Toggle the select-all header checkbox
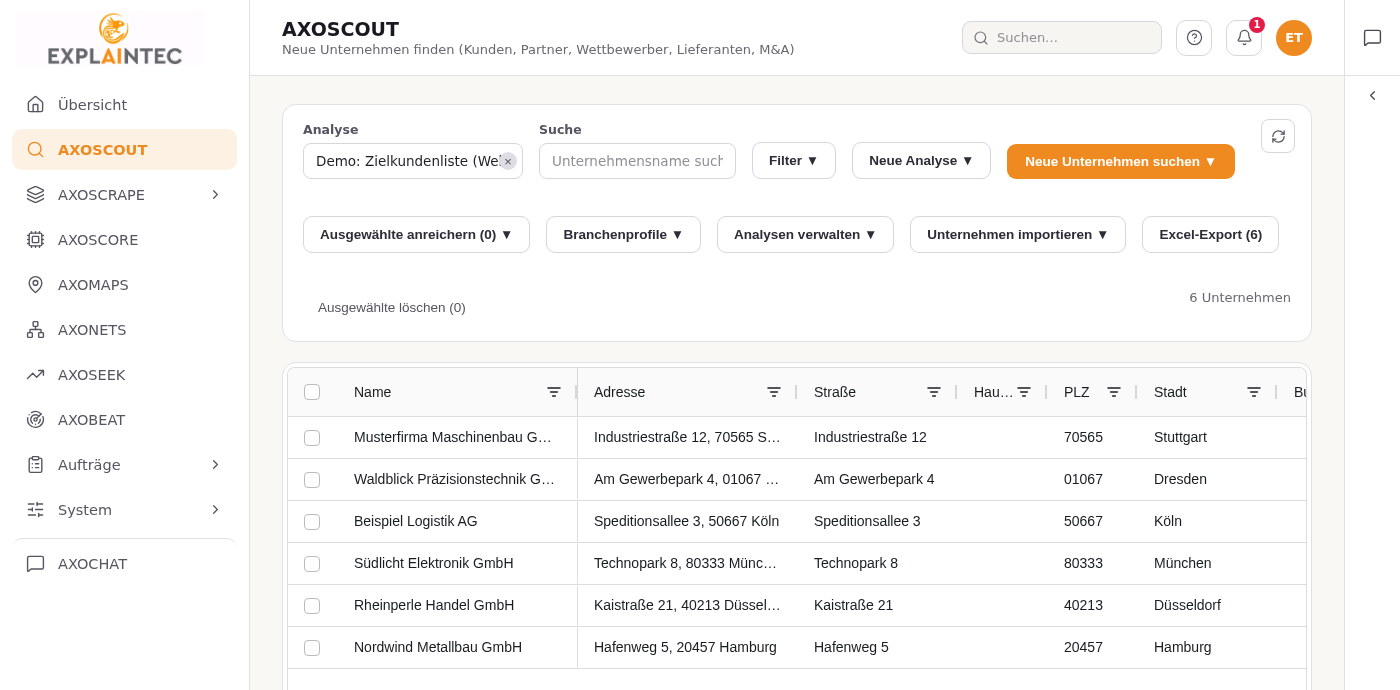Viewport: 1400px width, 690px height. [x=312, y=392]
